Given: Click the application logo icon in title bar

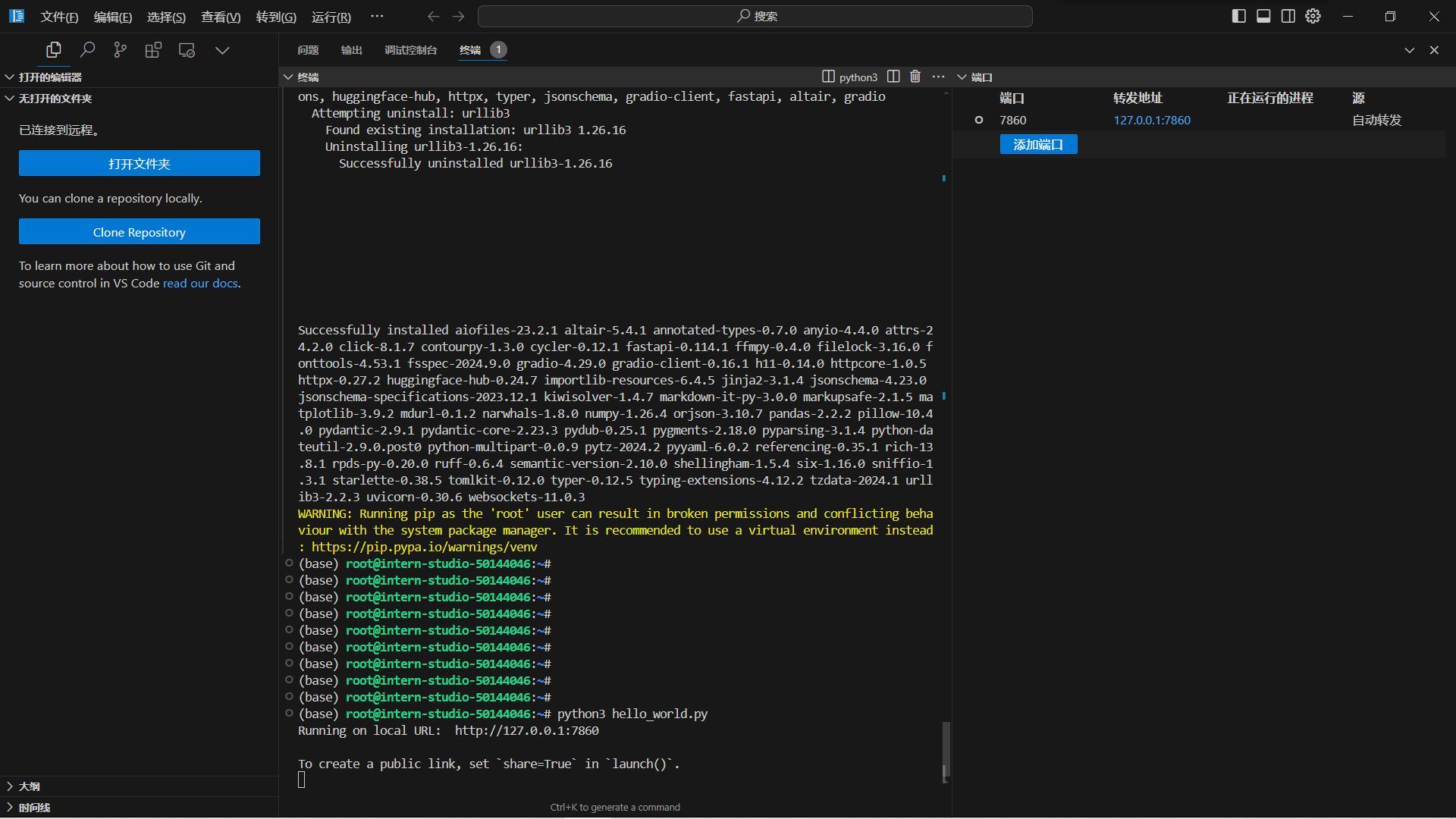Looking at the screenshot, I should coord(17,16).
